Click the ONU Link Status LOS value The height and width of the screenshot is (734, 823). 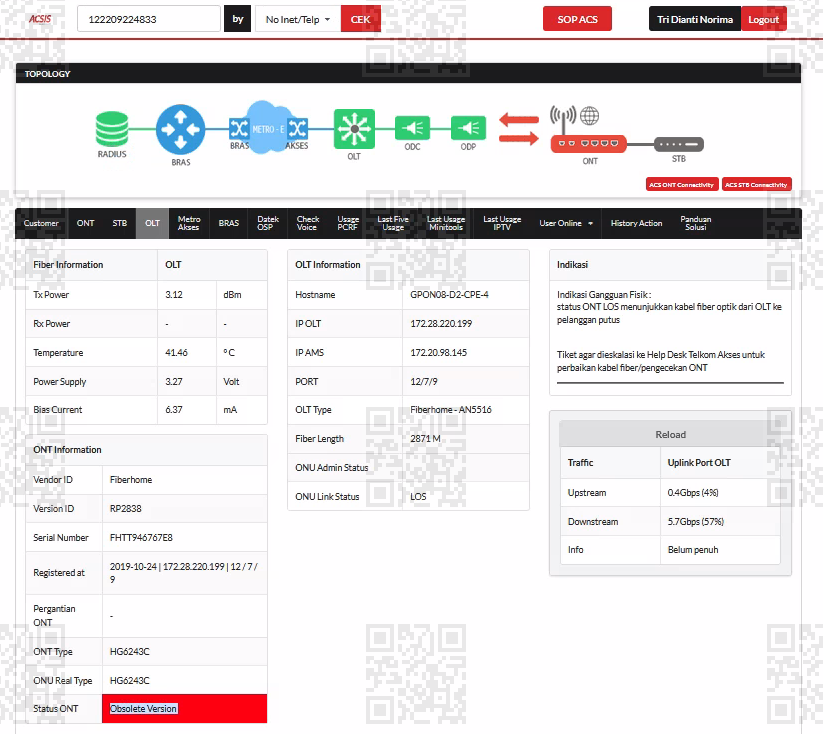pos(418,496)
